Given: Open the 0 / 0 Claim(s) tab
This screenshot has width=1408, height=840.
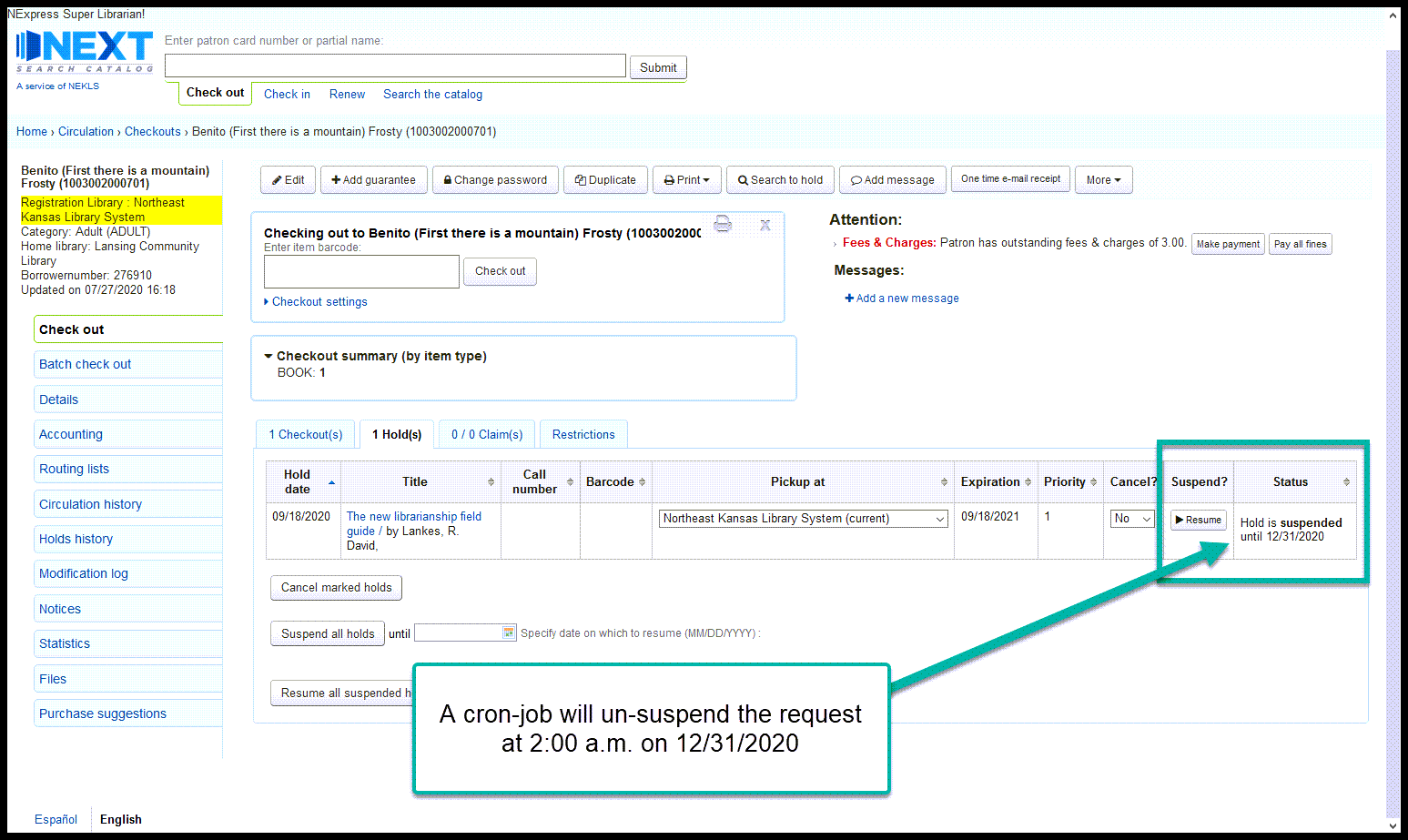Looking at the screenshot, I should coord(487,434).
